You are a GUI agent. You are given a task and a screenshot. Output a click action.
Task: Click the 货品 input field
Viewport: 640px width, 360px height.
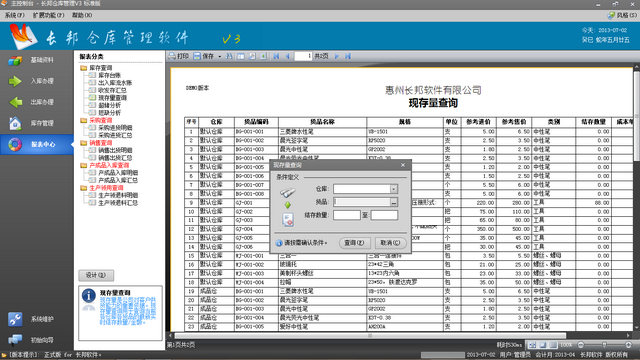coord(362,202)
